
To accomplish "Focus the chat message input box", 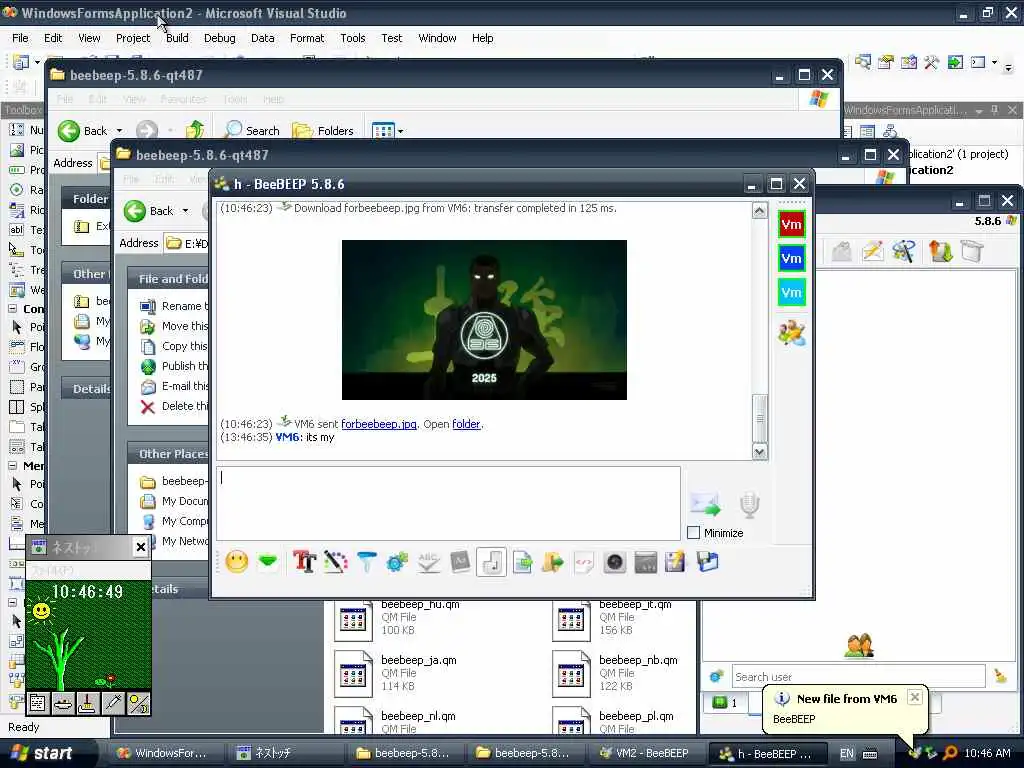I will [448, 503].
